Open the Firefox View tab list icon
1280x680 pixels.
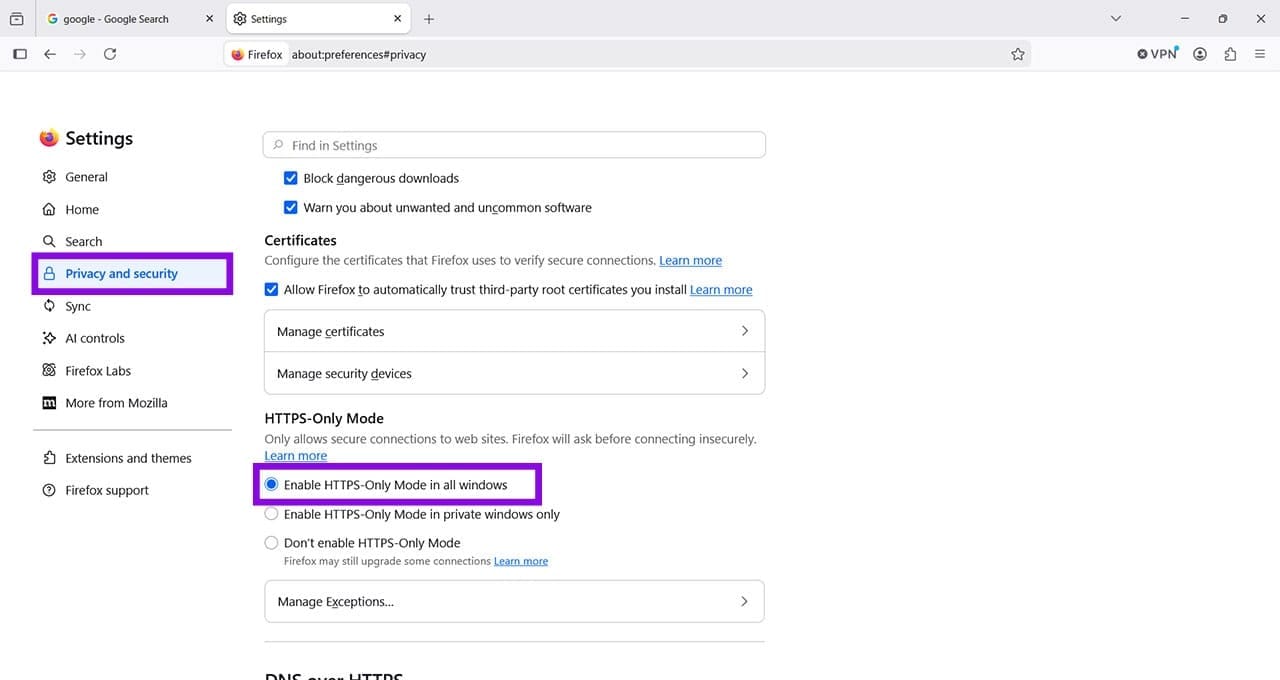16,18
